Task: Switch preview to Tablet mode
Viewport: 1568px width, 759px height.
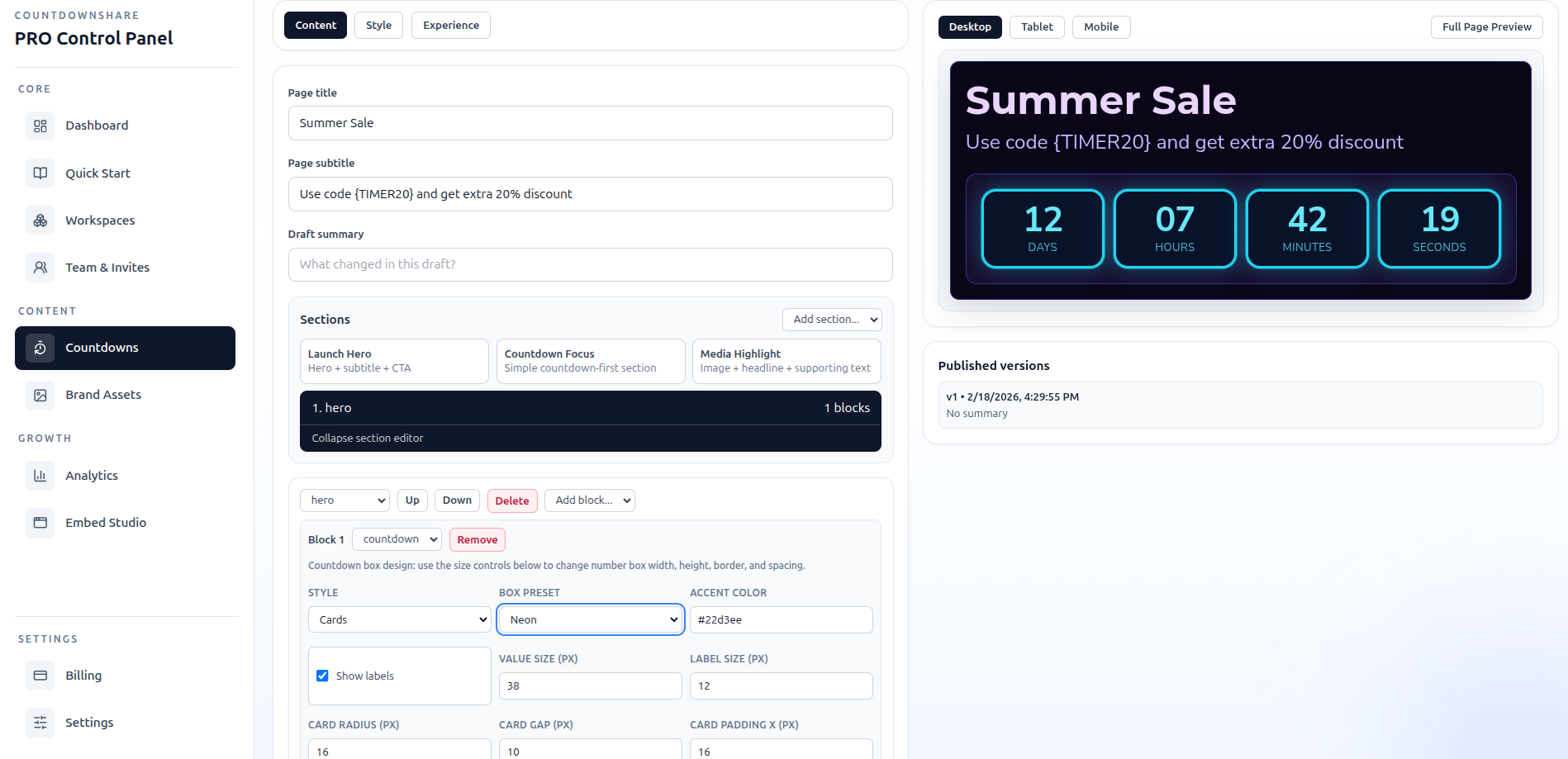Action: (1036, 26)
